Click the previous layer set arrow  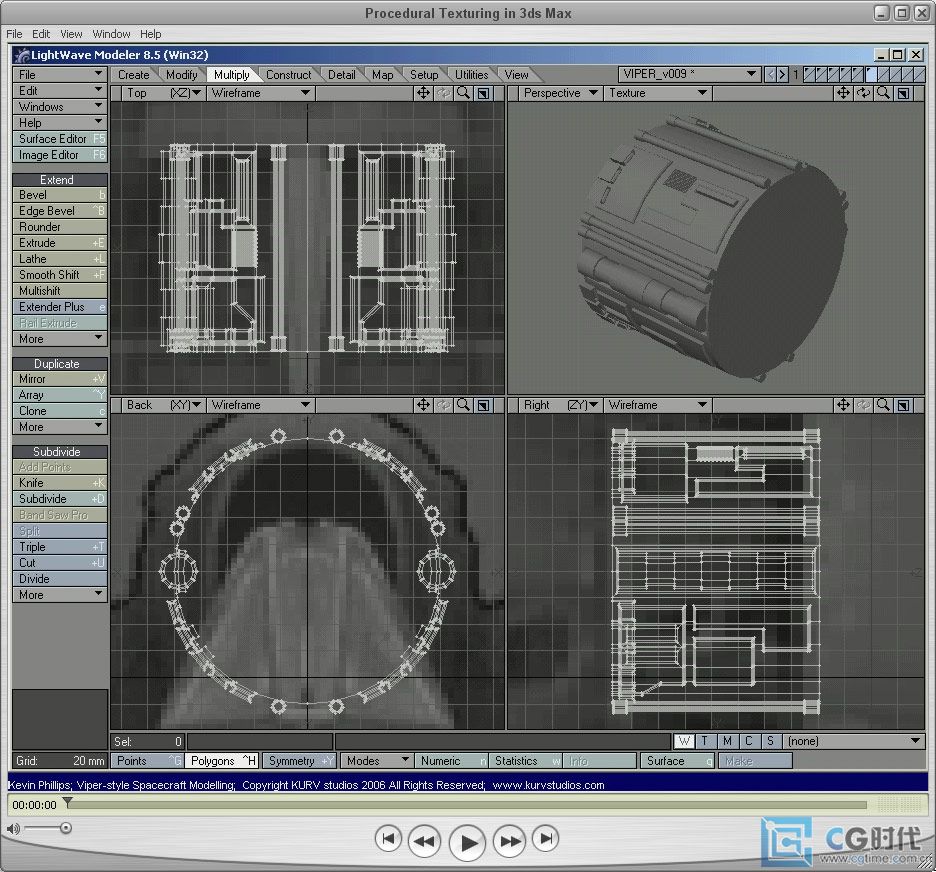771,75
